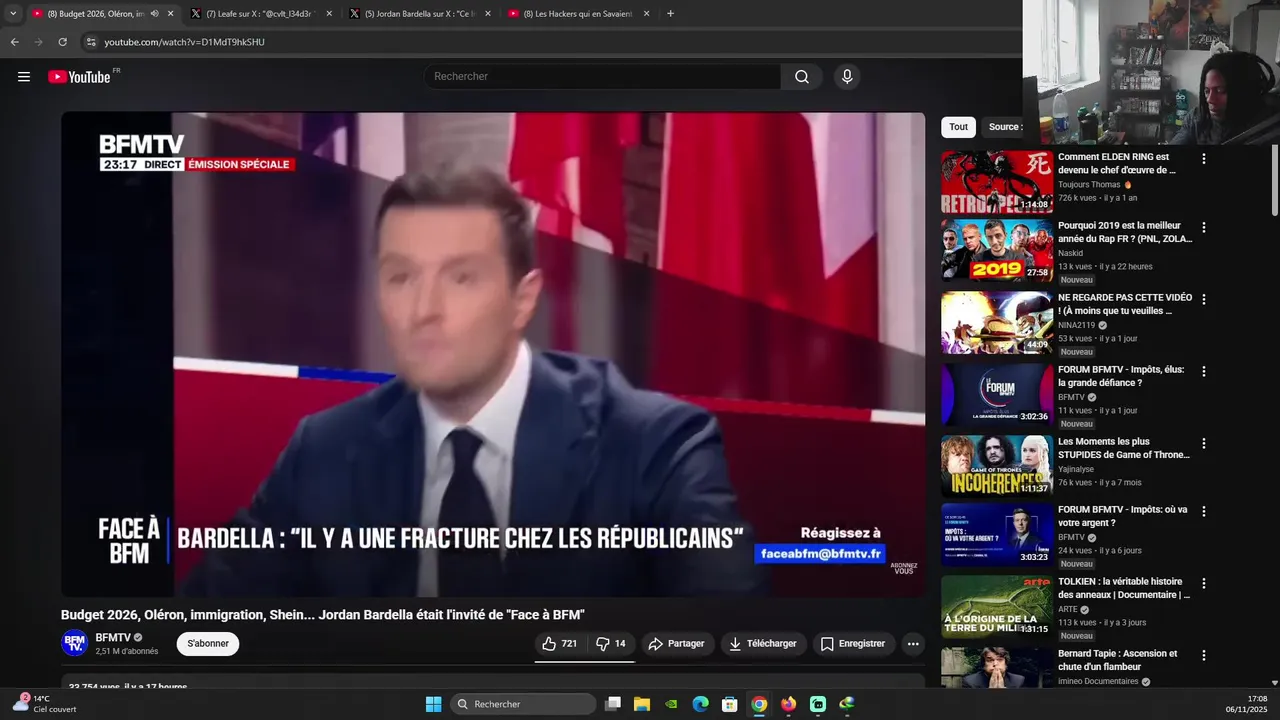Open options for Bernard Tapie video

tap(1203, 655)
